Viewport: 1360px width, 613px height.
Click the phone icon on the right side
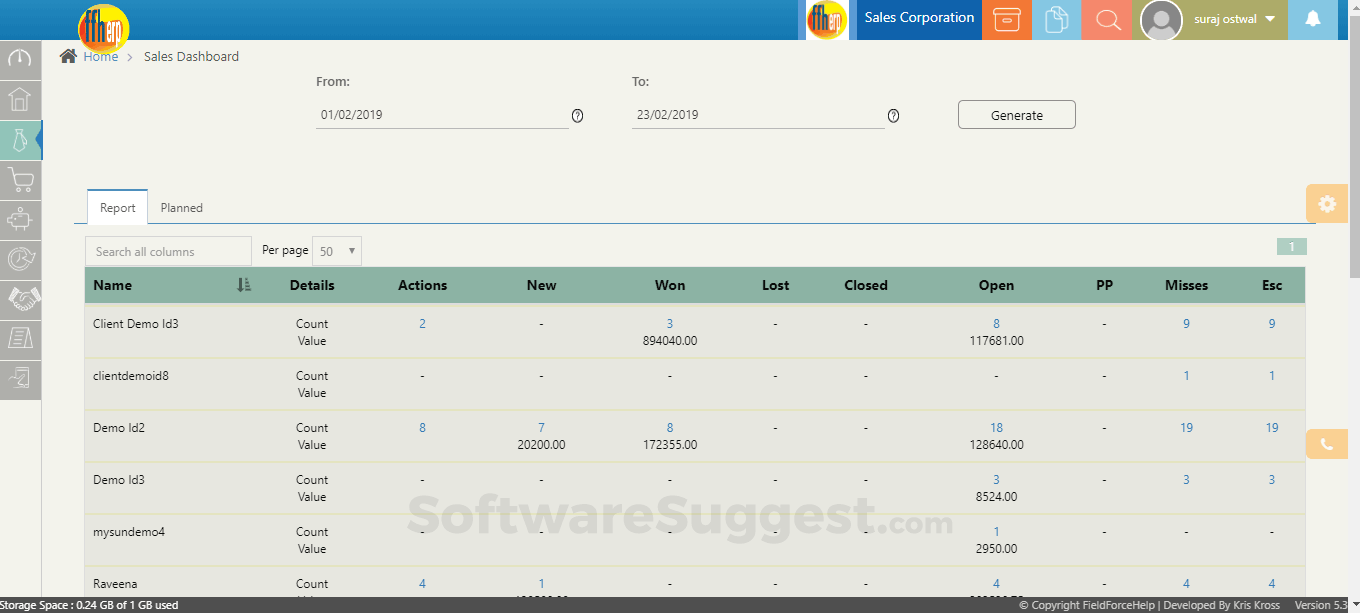pyautogui.click(x=1327, y=443)
